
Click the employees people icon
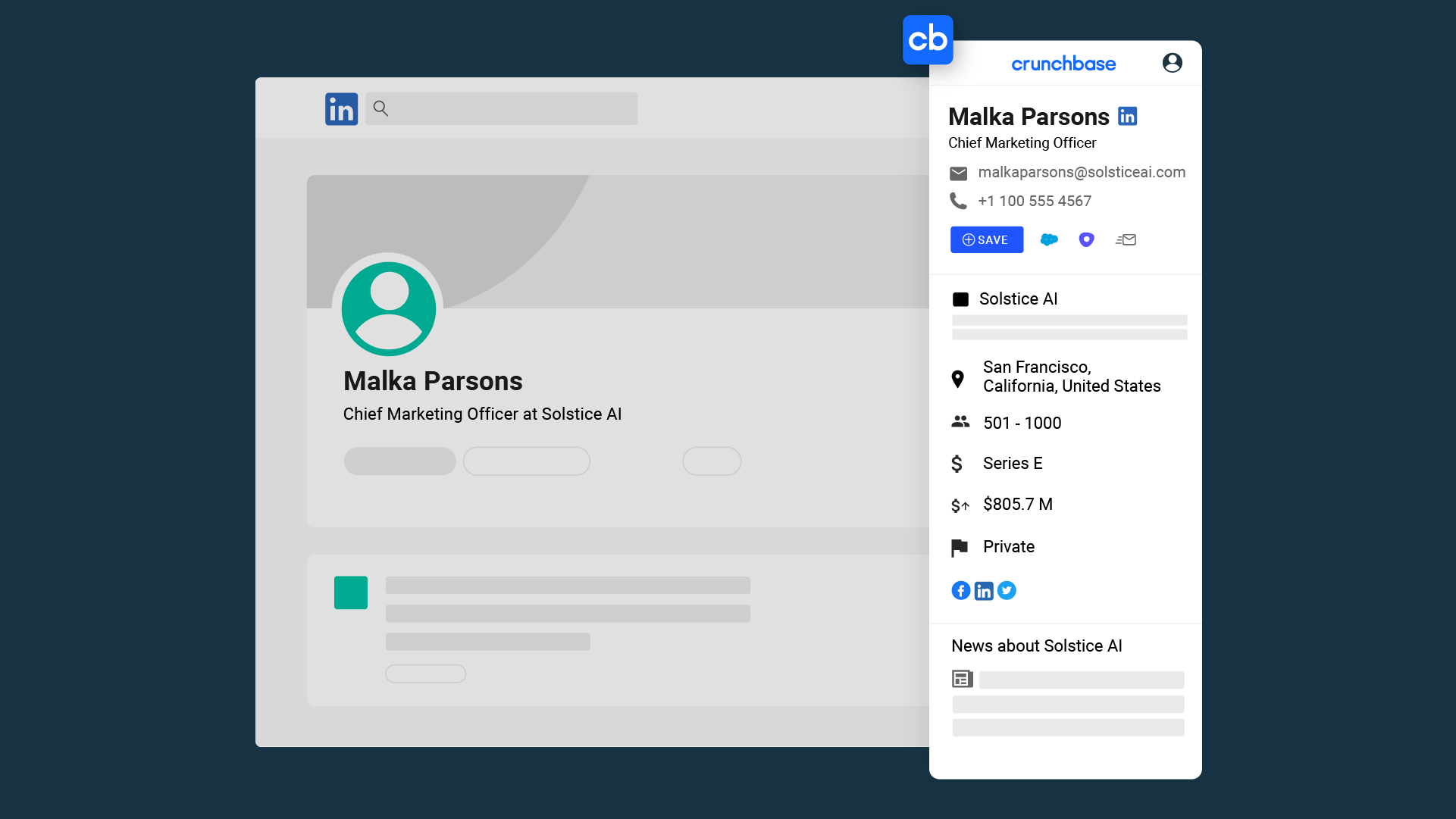pyautogui.click(x=960, y=421)
